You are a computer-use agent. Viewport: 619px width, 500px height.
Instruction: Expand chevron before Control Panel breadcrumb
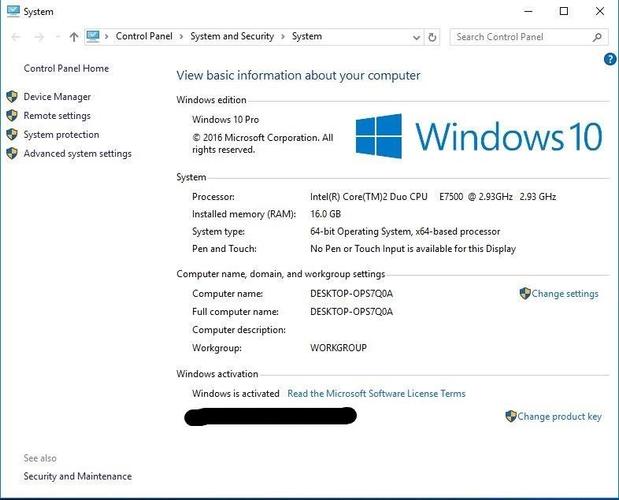[106, 37]
